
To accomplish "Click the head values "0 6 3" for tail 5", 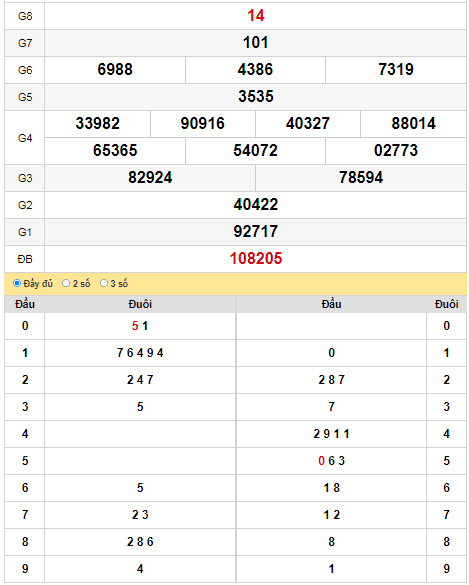I will tap(331, 461).
